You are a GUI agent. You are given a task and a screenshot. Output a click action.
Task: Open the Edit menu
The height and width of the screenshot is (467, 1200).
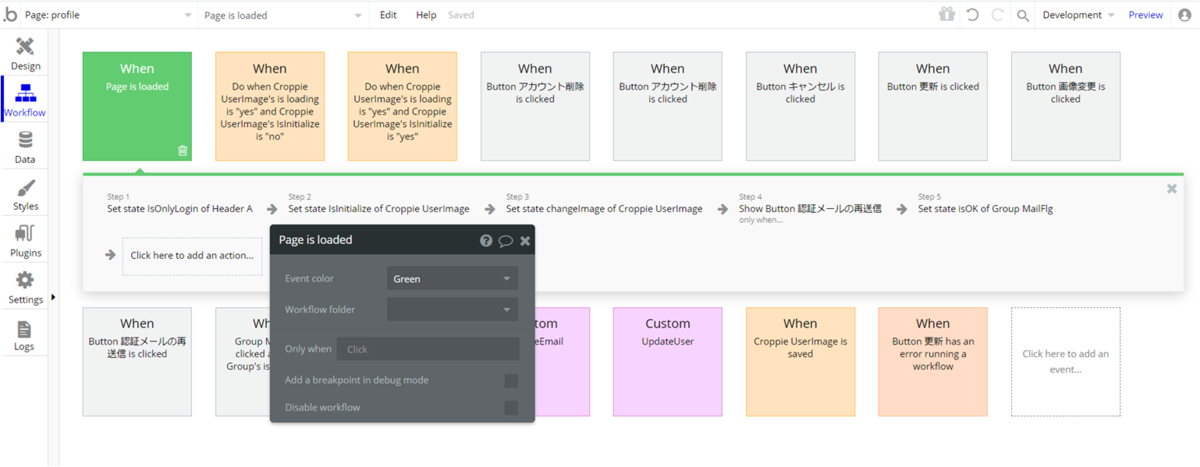click(x=388, y=15)
